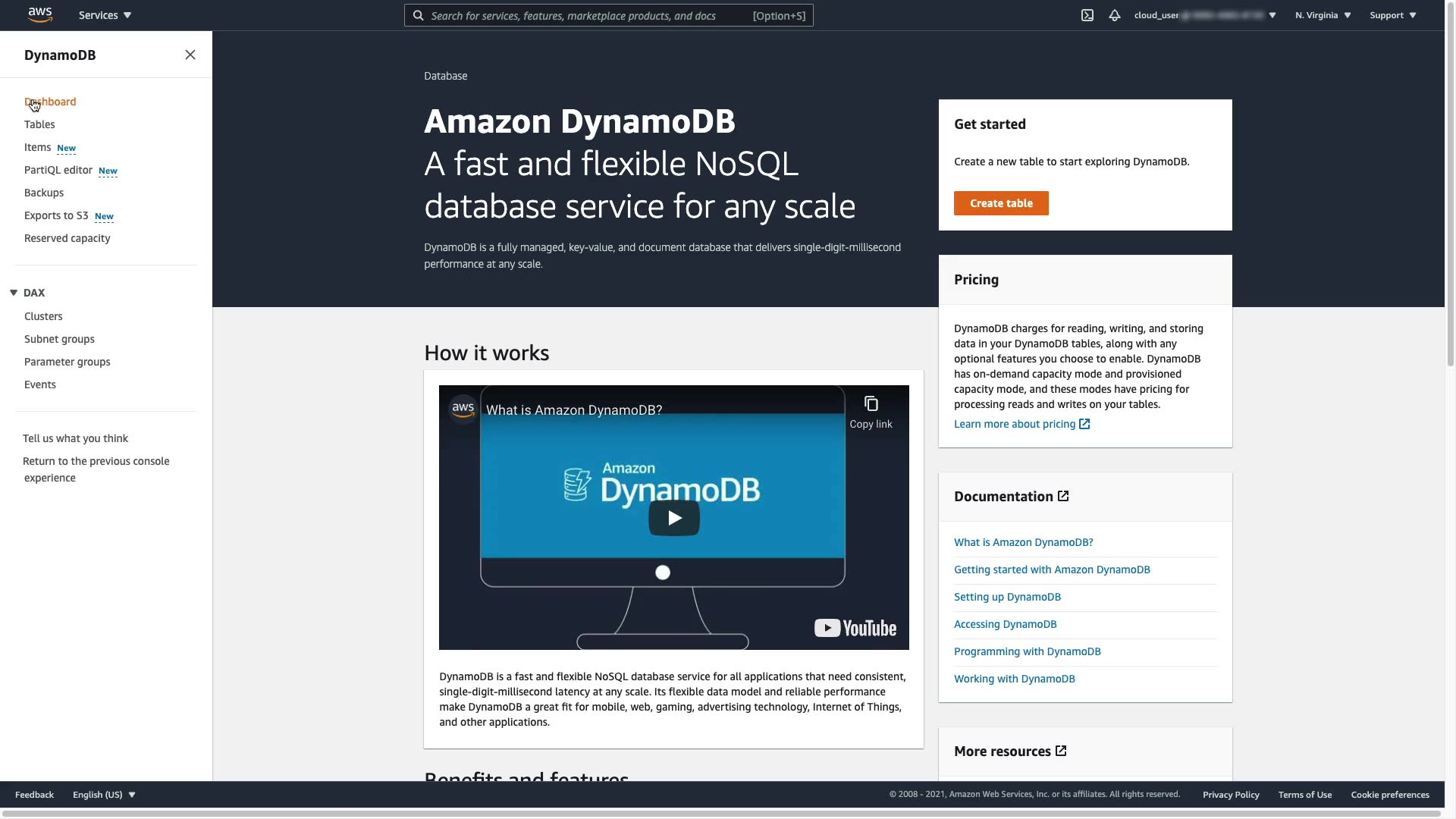Open AWS CloudShell terminal icon
Screen dimensions: 1456x819
pyautogui.click(x=1087, y=15)
